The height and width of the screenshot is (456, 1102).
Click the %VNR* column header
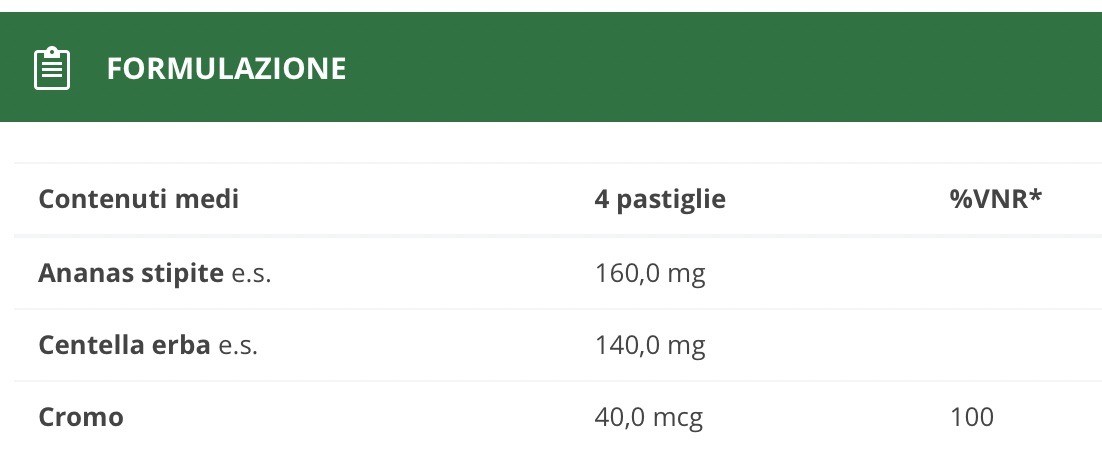tap(995, 200)
